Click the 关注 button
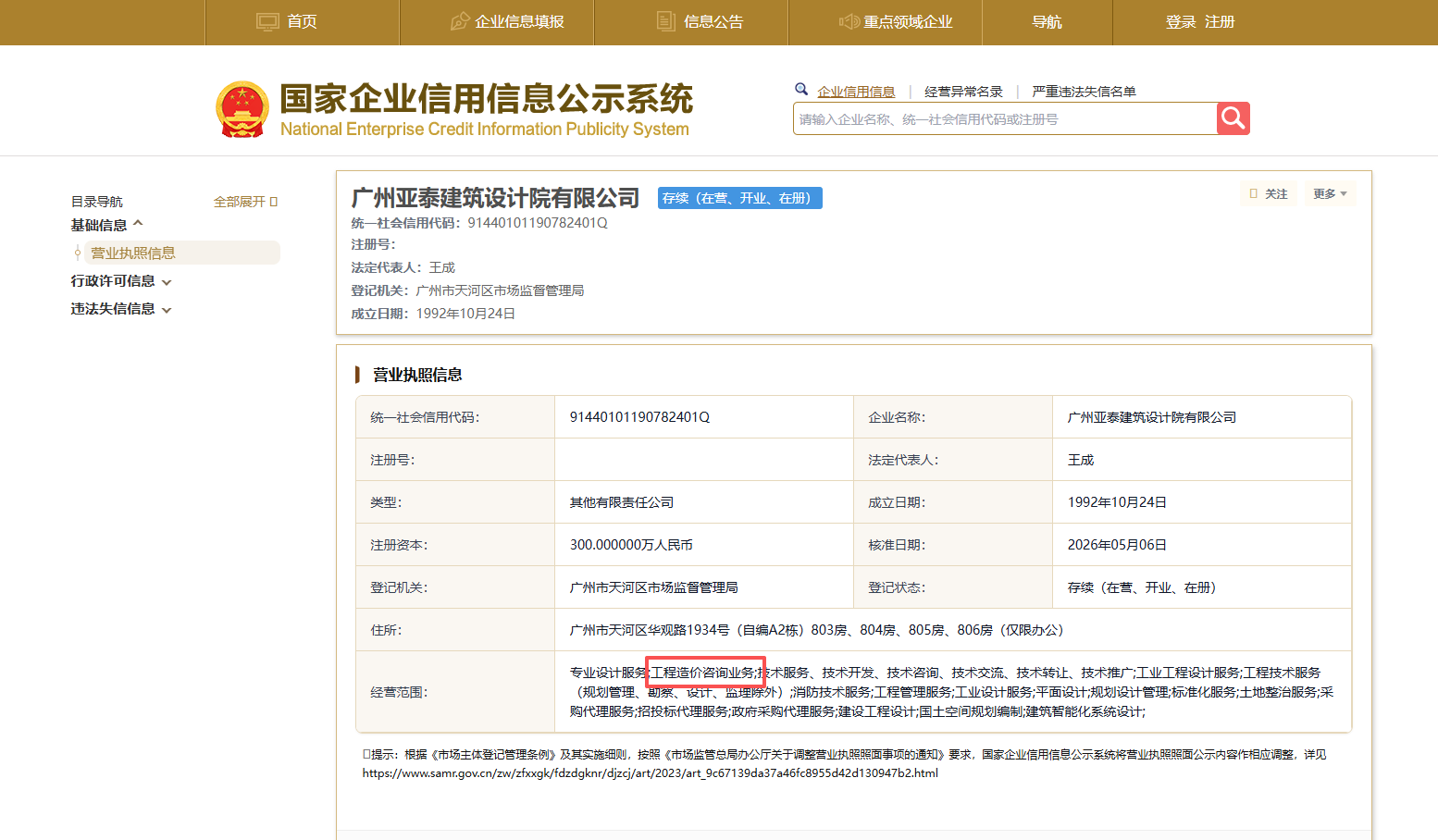This screenshot has width=1438, height=840. (x=1269, y=194)
